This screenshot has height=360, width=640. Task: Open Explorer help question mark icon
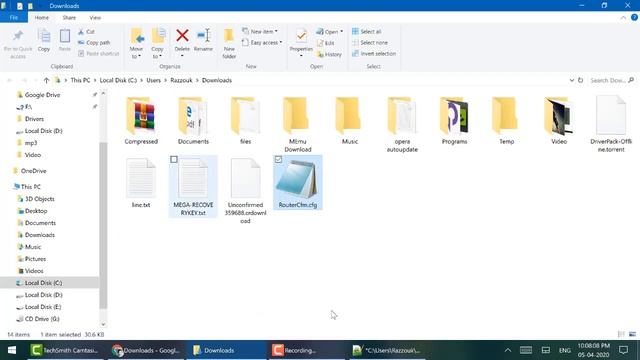pos(634,18)
